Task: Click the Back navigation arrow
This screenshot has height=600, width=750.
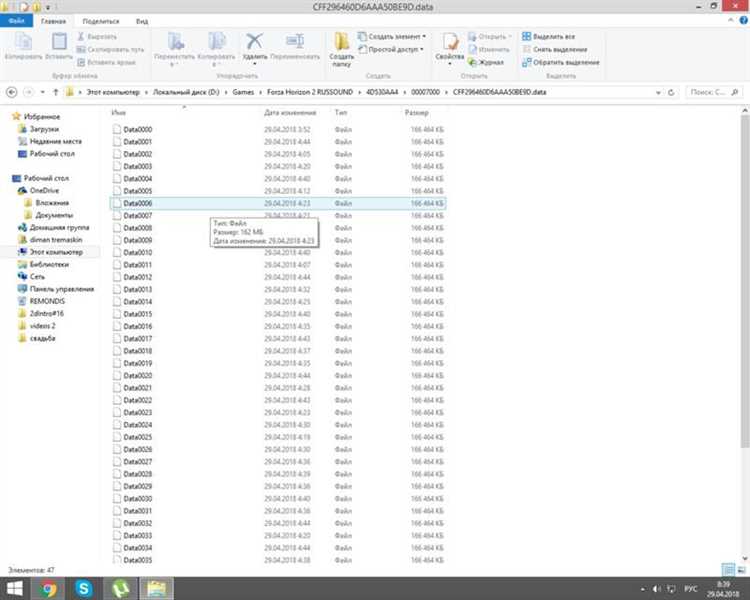Action: click(12, 92)
